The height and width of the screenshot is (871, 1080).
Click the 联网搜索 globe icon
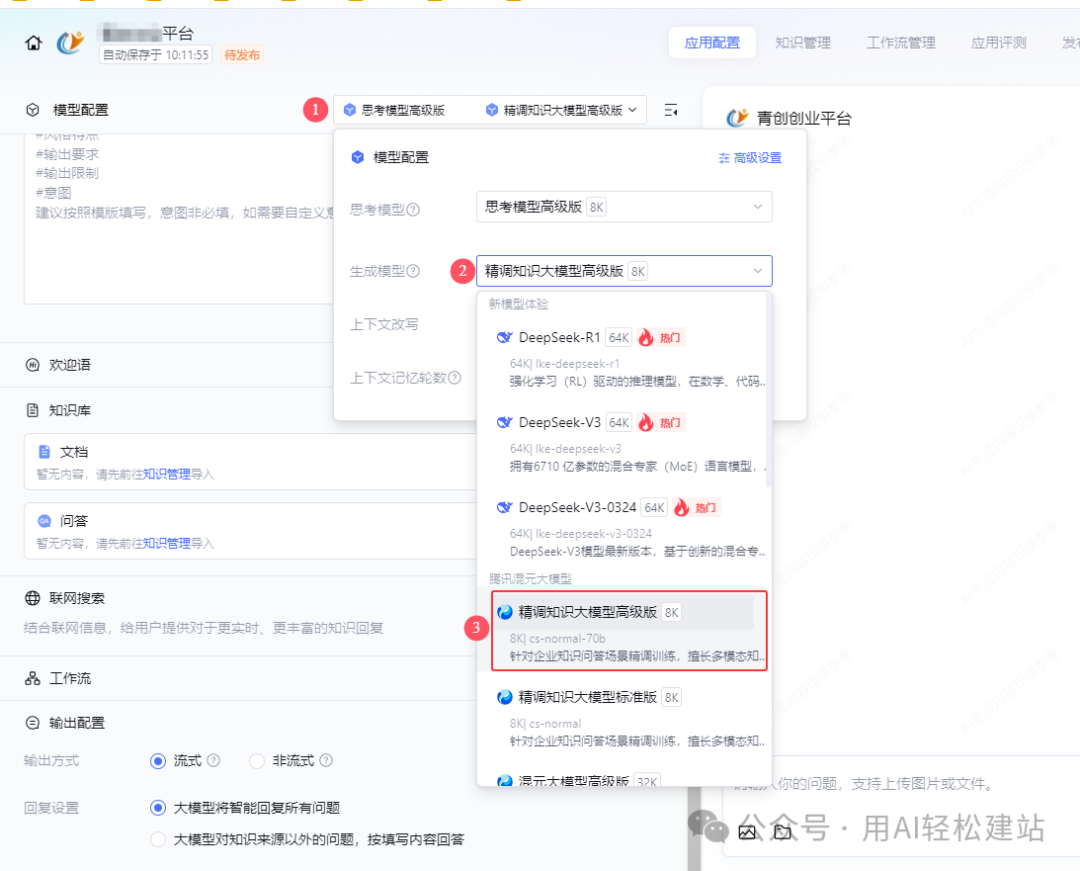click(32, 598)
